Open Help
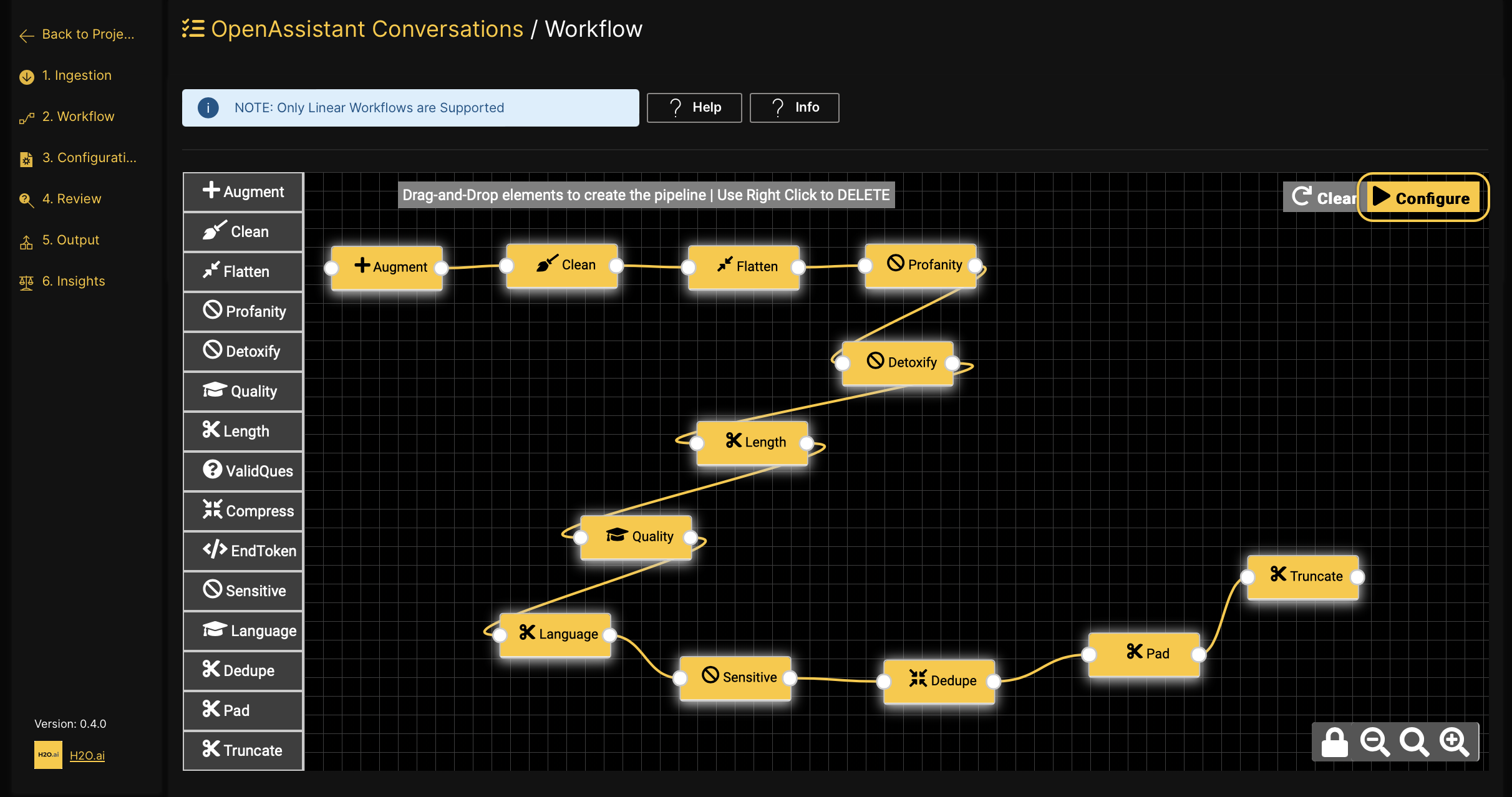 (x=694, y=107)
